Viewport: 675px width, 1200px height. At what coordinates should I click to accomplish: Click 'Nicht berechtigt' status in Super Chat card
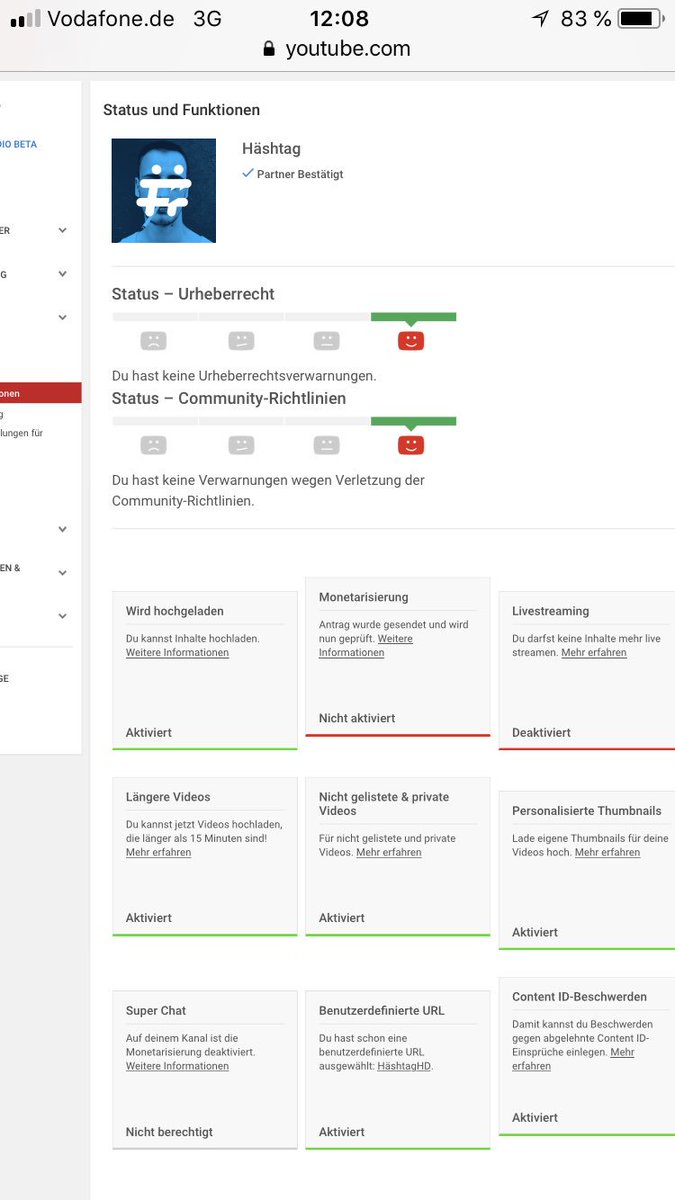coord(169,1132)
